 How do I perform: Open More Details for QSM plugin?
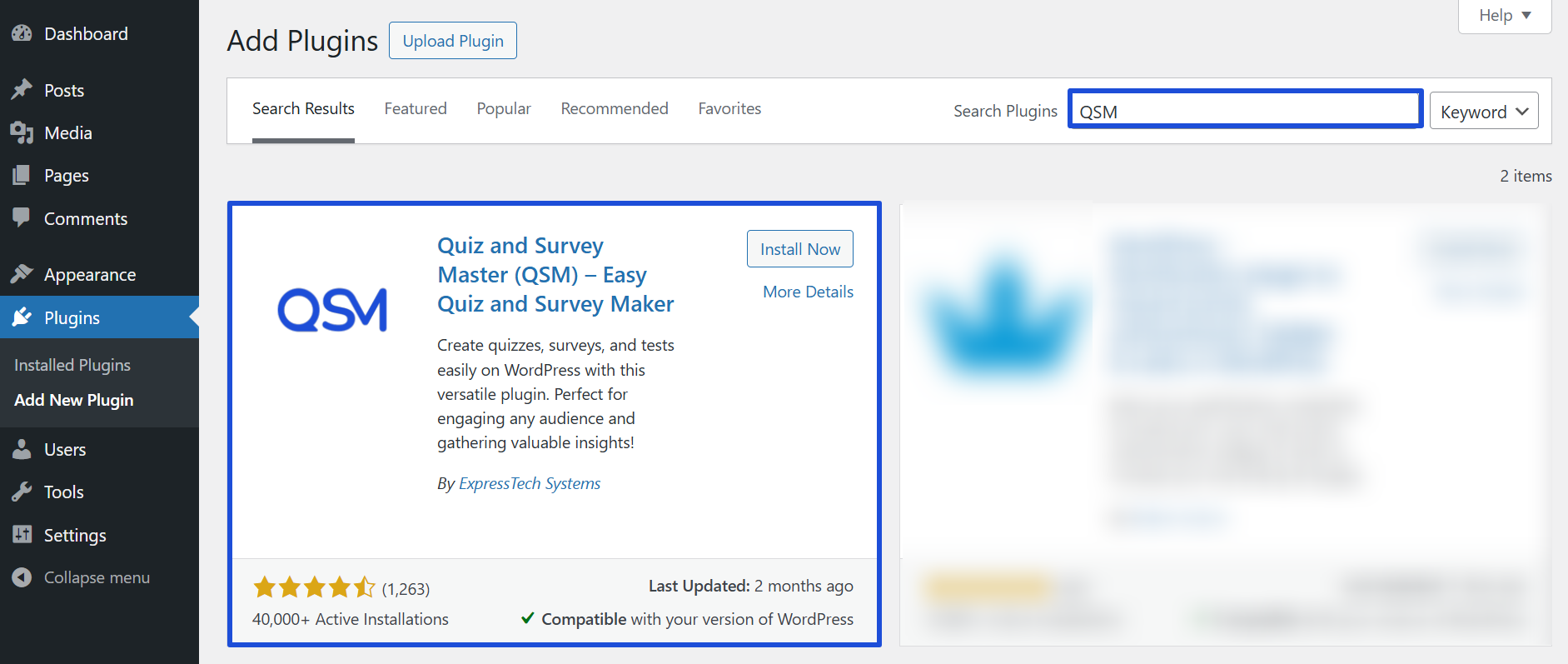(808, 292)
